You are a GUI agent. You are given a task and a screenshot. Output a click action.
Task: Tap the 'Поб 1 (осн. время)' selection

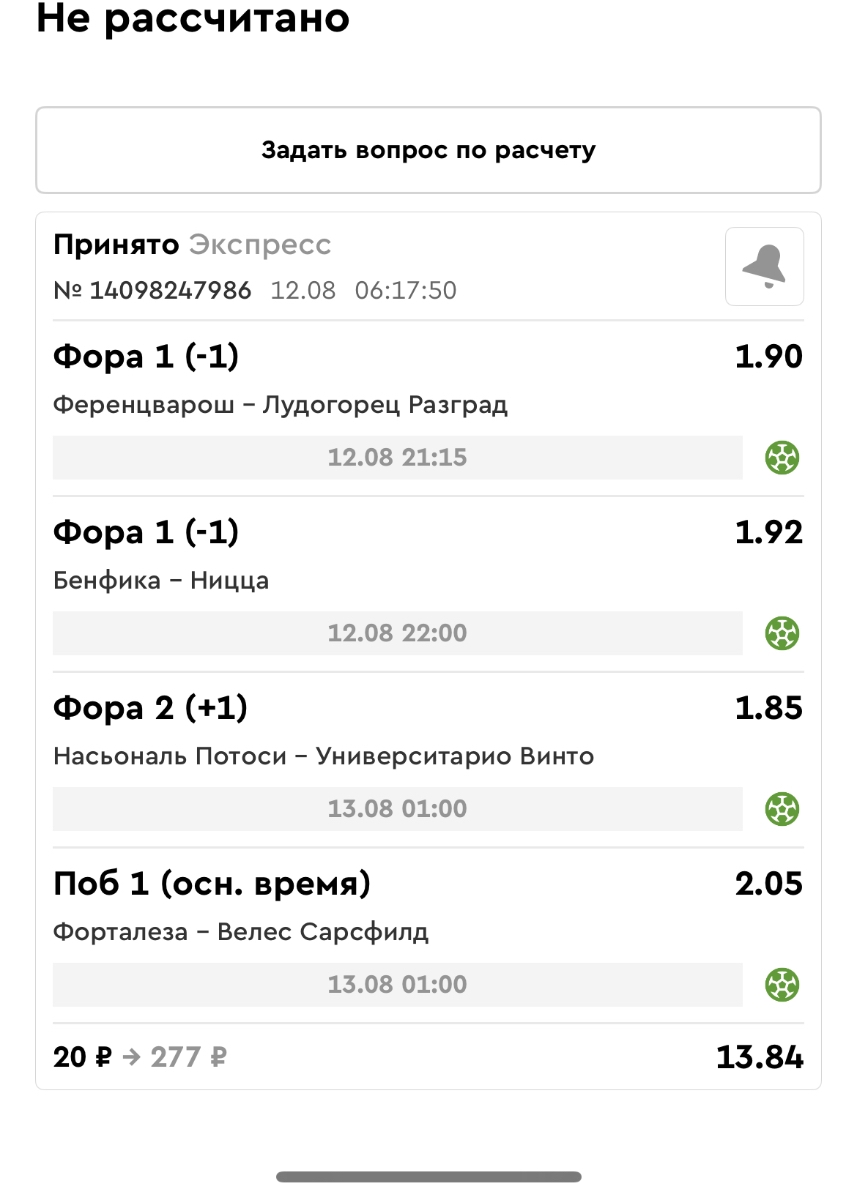click(212, 884)
